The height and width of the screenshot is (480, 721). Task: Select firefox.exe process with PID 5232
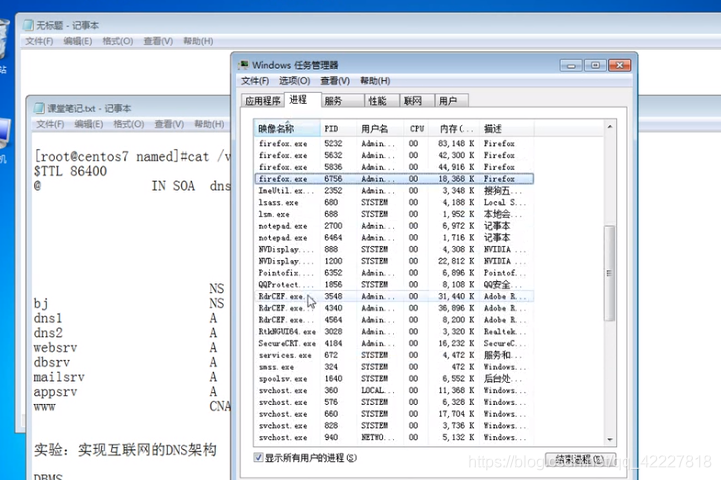point(394,143)
